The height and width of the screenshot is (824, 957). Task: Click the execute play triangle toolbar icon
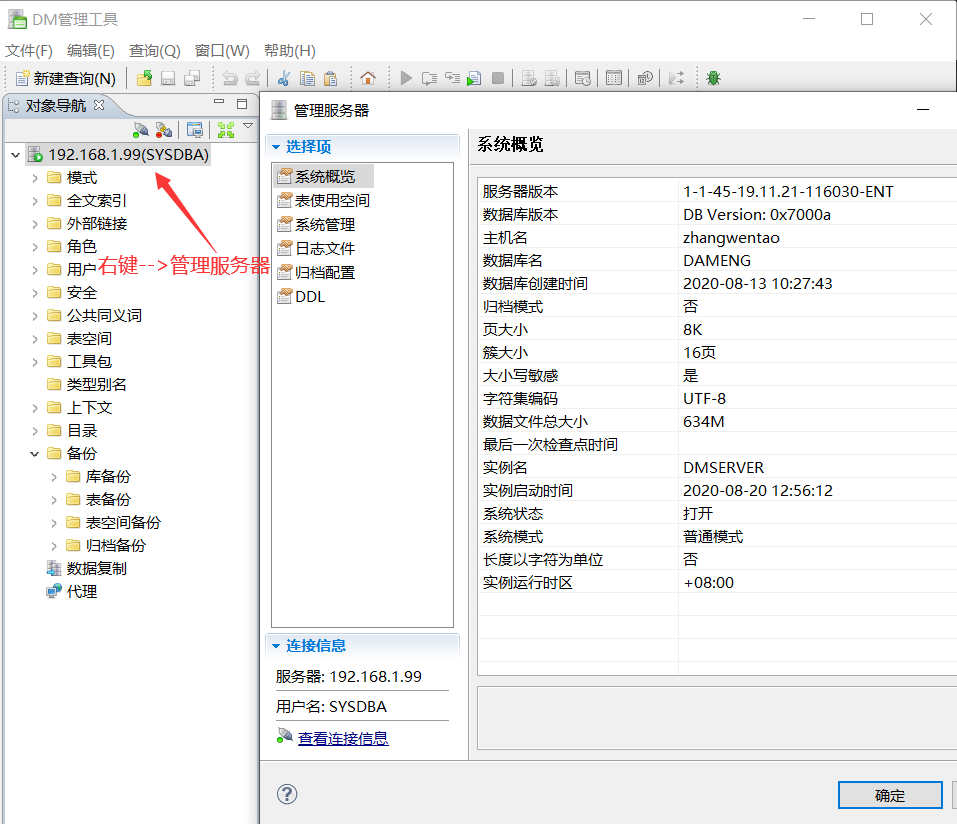406,78
